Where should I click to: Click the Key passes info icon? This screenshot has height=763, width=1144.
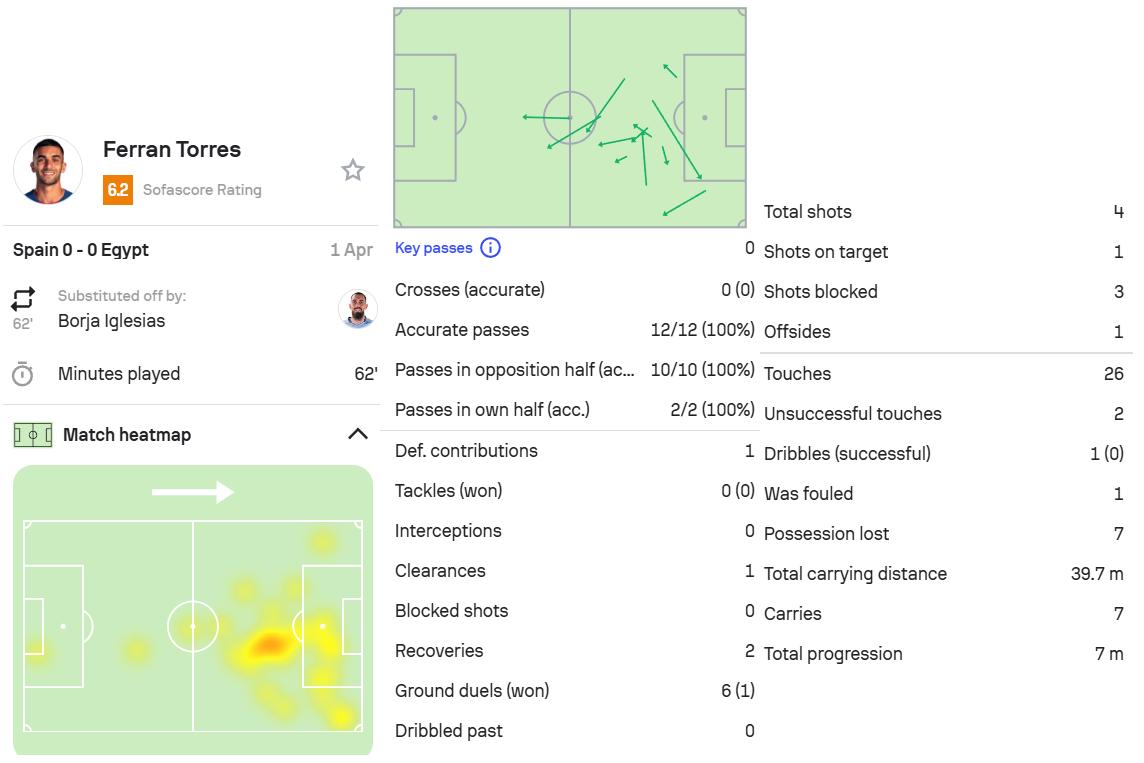tap(490, 248)
